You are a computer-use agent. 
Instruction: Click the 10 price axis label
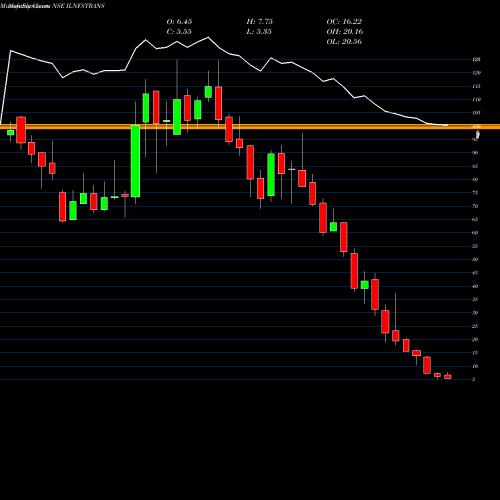tap(475, 366)
